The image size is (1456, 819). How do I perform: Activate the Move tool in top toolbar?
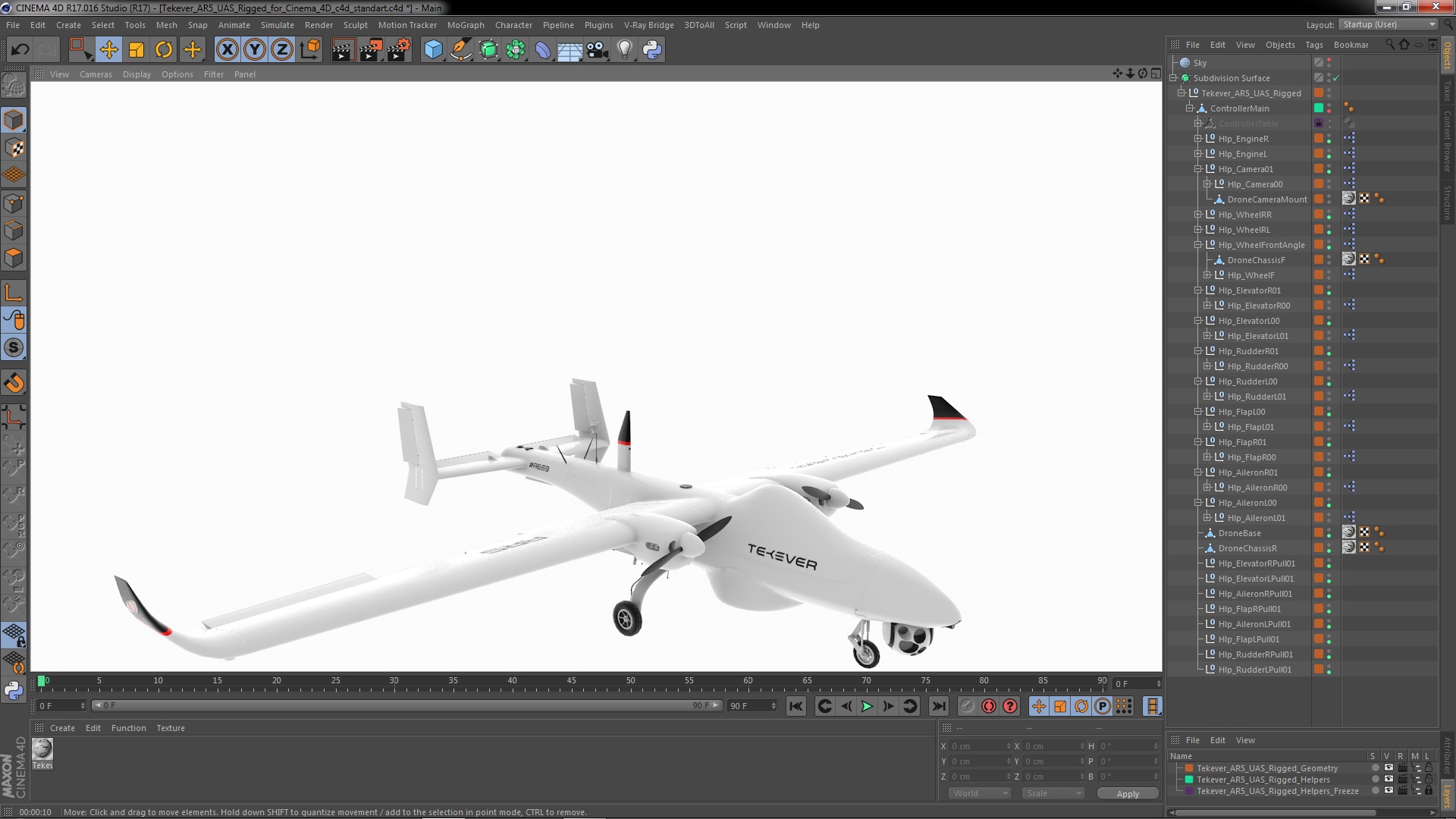tap(108, 50)
